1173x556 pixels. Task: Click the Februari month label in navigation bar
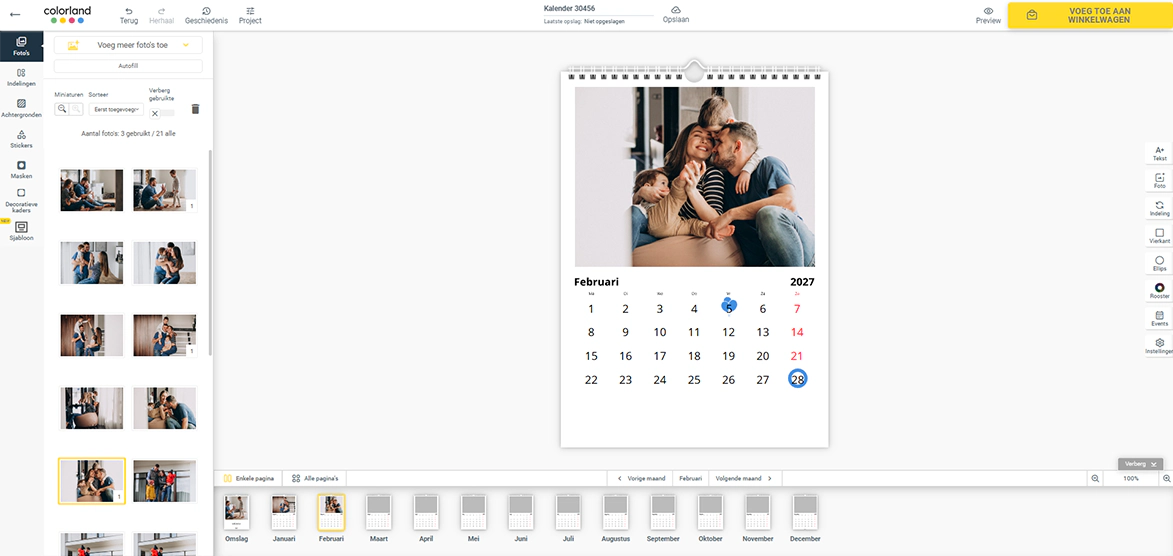[x=690, y=478]
